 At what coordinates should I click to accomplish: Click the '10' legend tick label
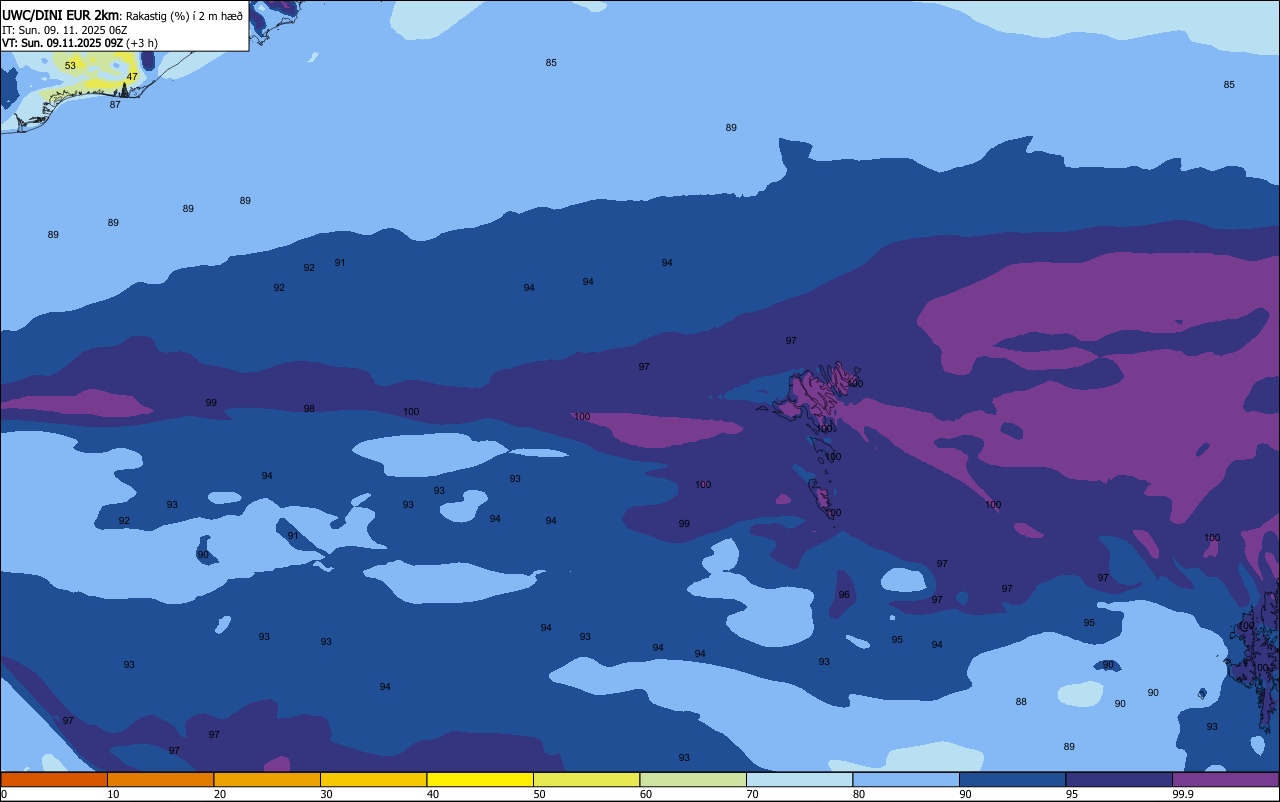[113, 794]
